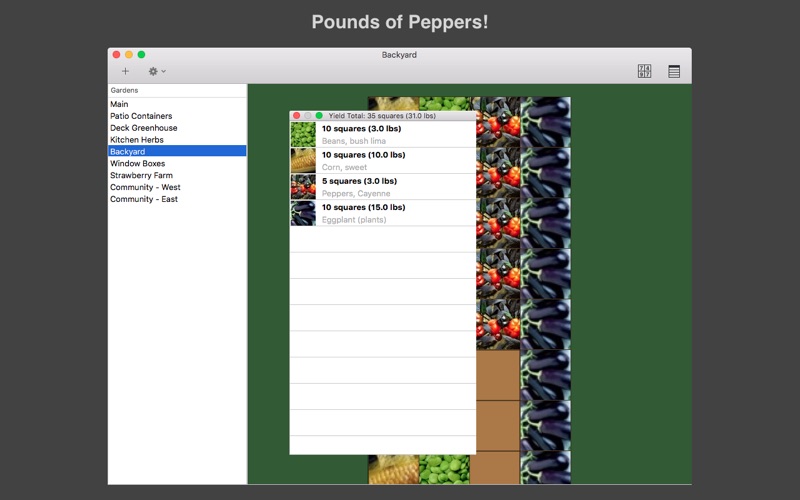This screenshot has height=500, width=800.
Task: Open the gear actions menu
Action: [x=157, y=71]
